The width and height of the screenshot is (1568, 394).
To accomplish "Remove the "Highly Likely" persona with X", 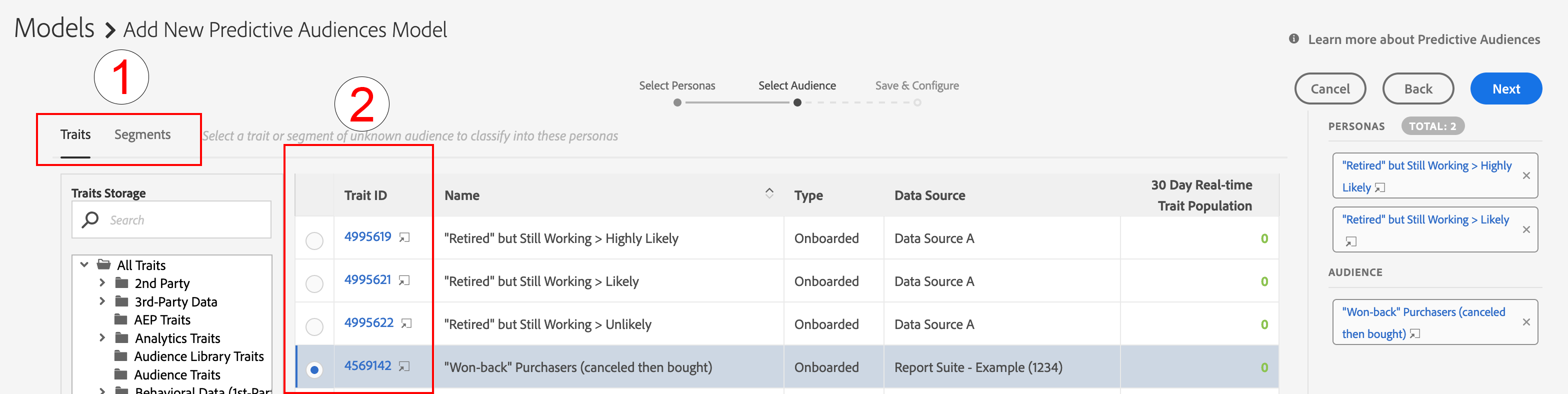I will point(1526,176).
